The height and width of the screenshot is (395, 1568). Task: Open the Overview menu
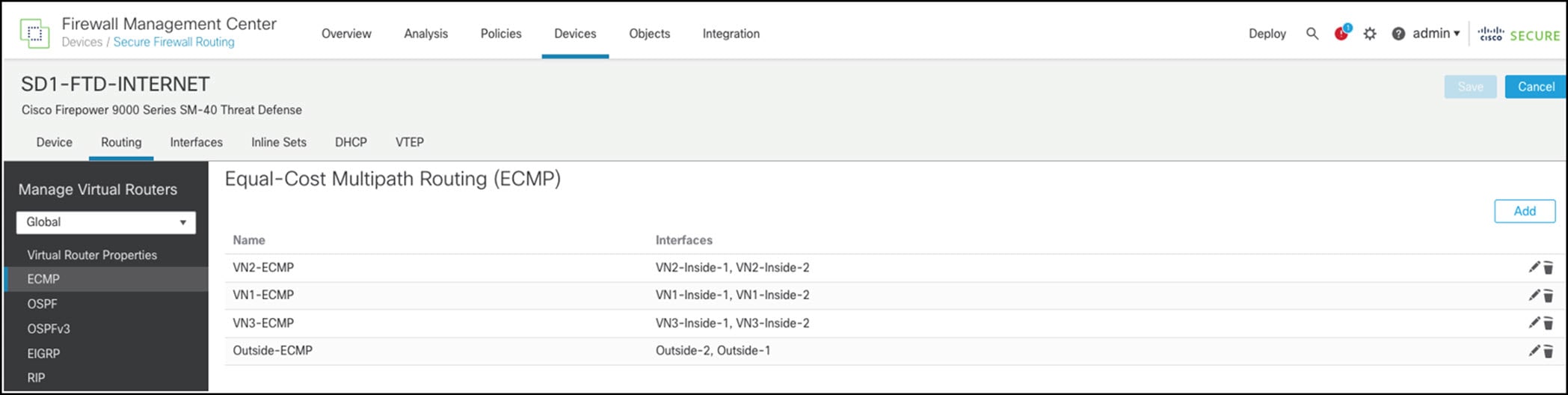[346, 34]
